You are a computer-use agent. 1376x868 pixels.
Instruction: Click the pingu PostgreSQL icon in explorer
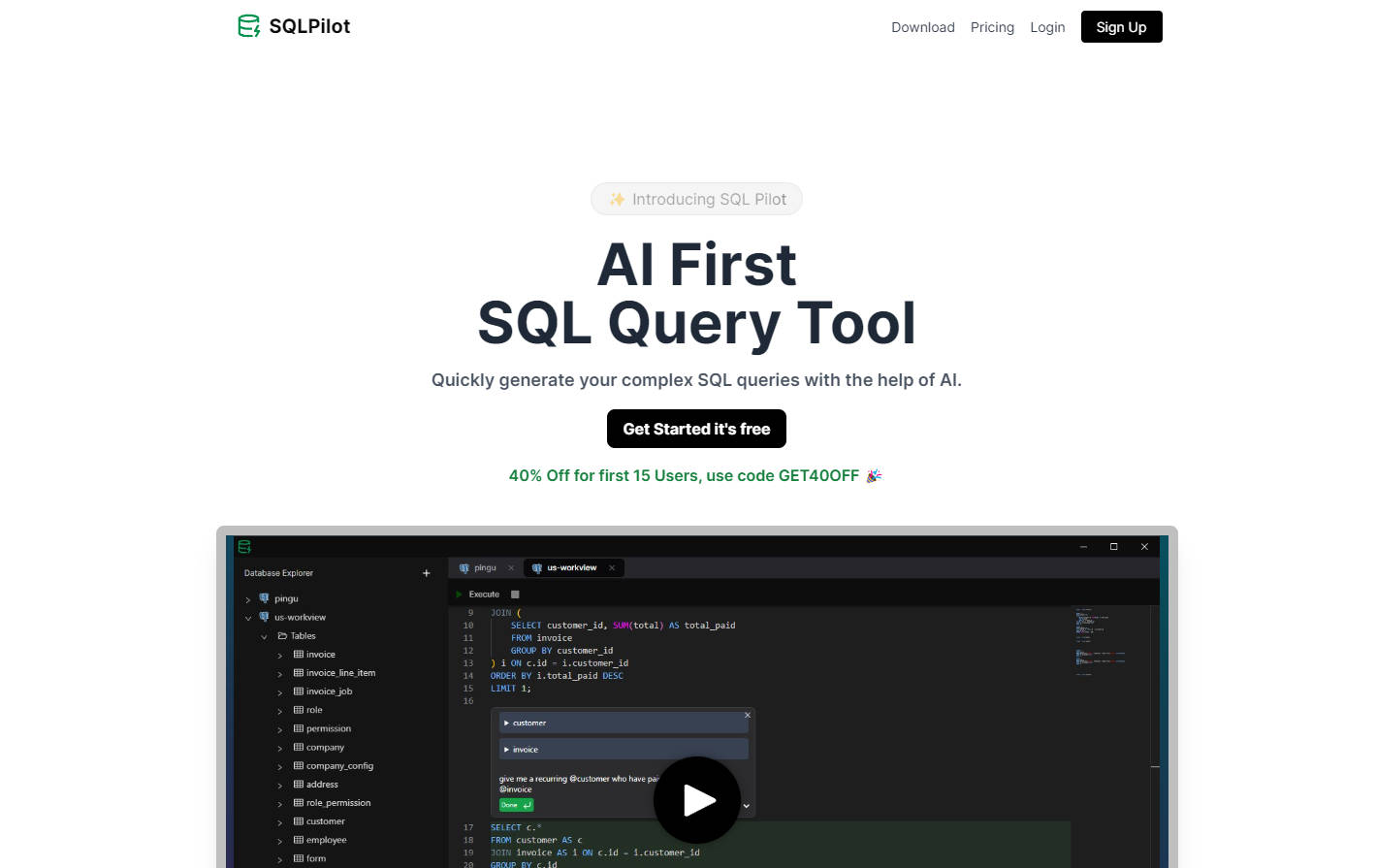click(264, 598)
